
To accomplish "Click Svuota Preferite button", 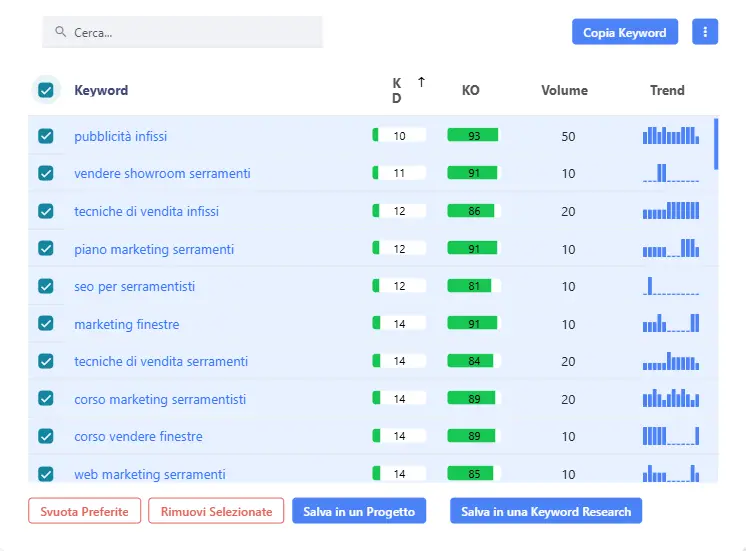I will (85, 511).
